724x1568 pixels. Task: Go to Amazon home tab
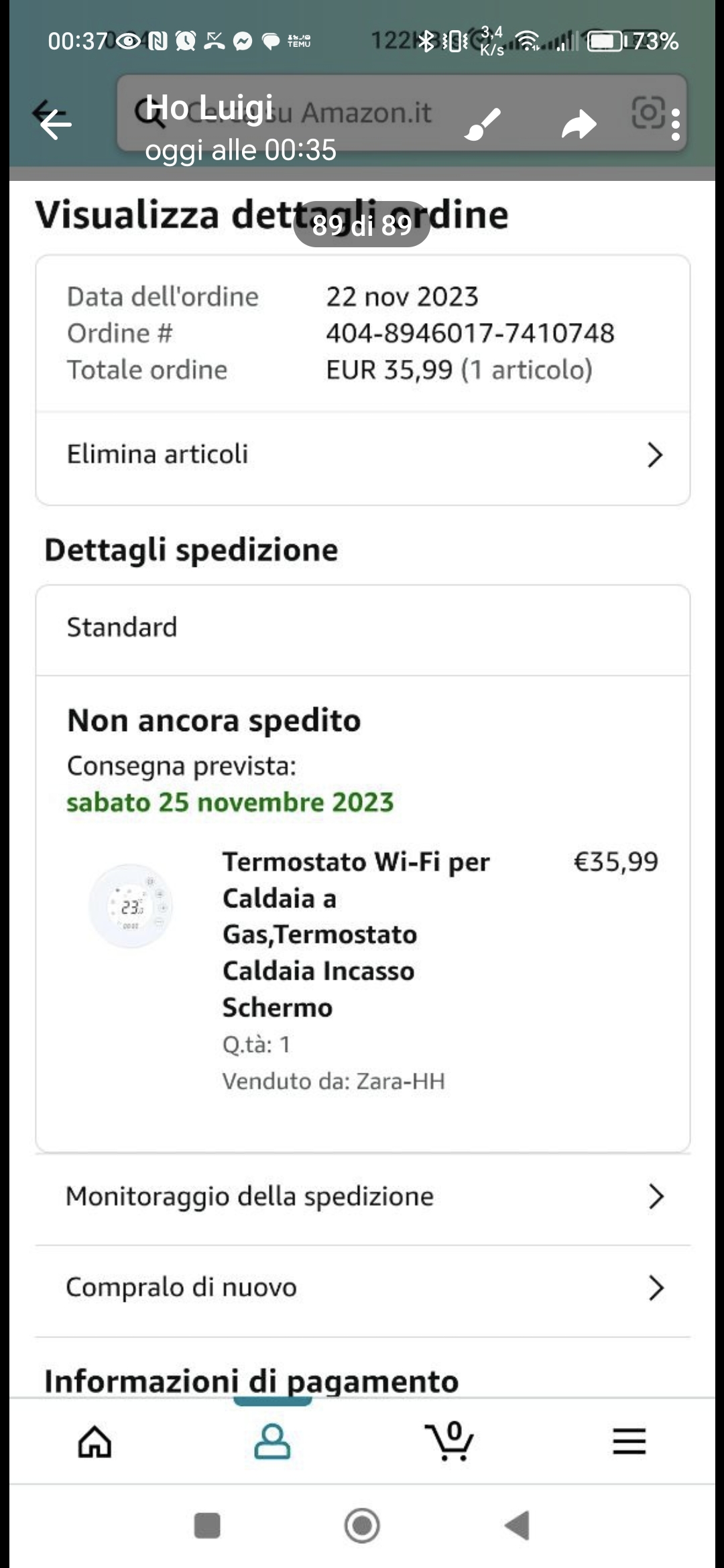pos(95,1442)
